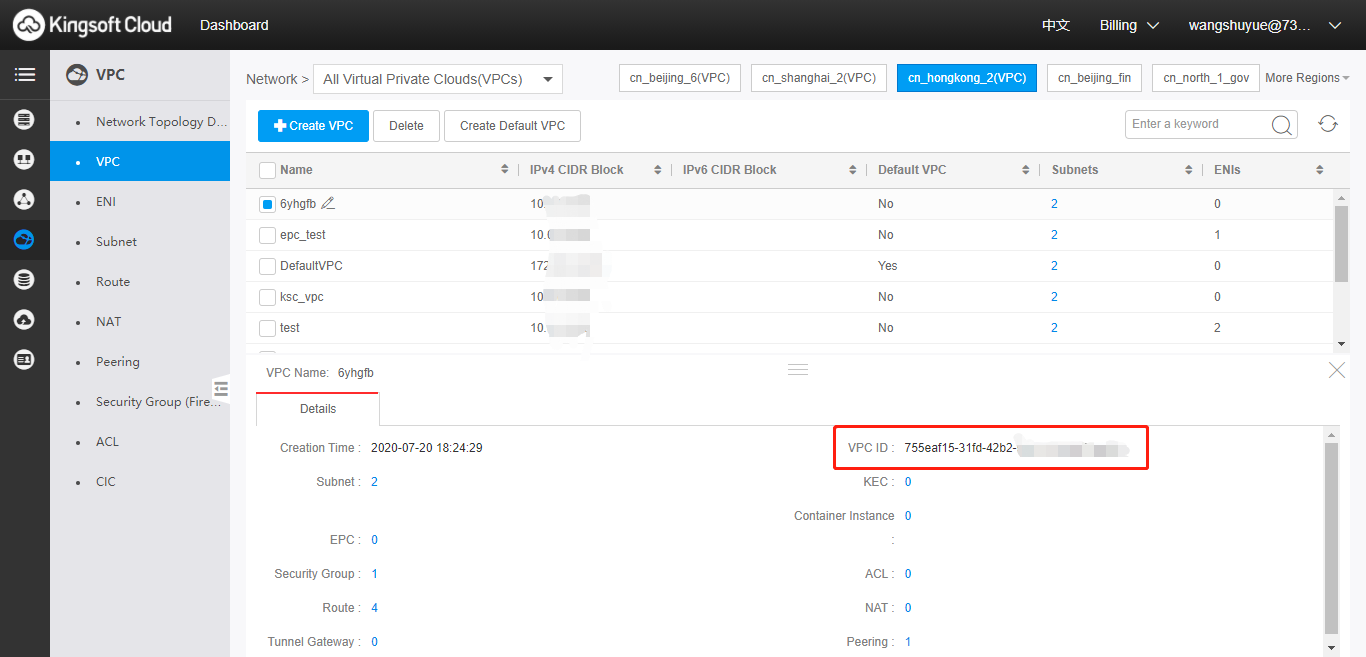The width and height of the screenshot is (1366, 657).
Task: Close the VPC details panel
Action: tap(1337, 370)
